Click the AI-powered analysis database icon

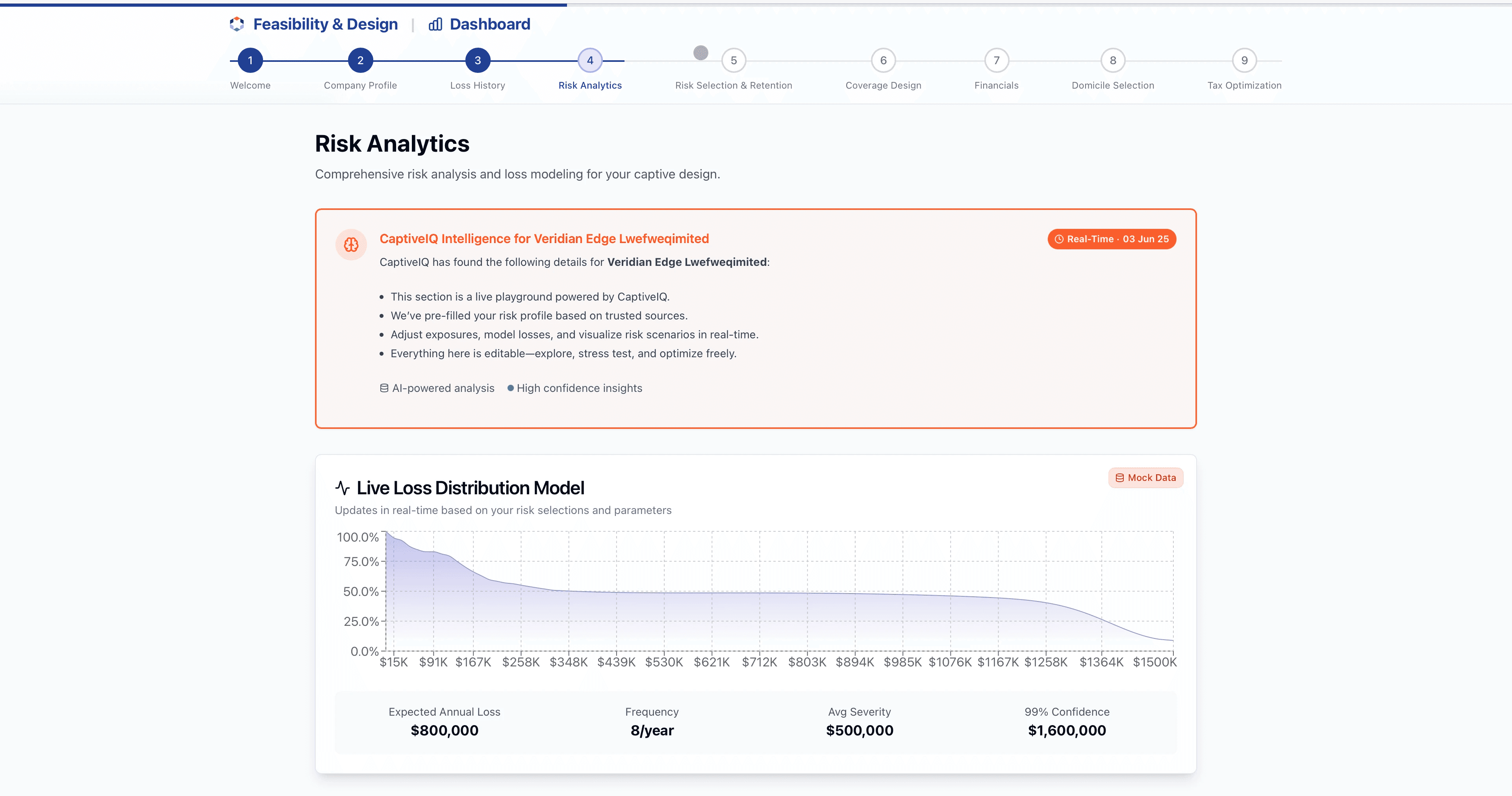click(x=384, y=388)
